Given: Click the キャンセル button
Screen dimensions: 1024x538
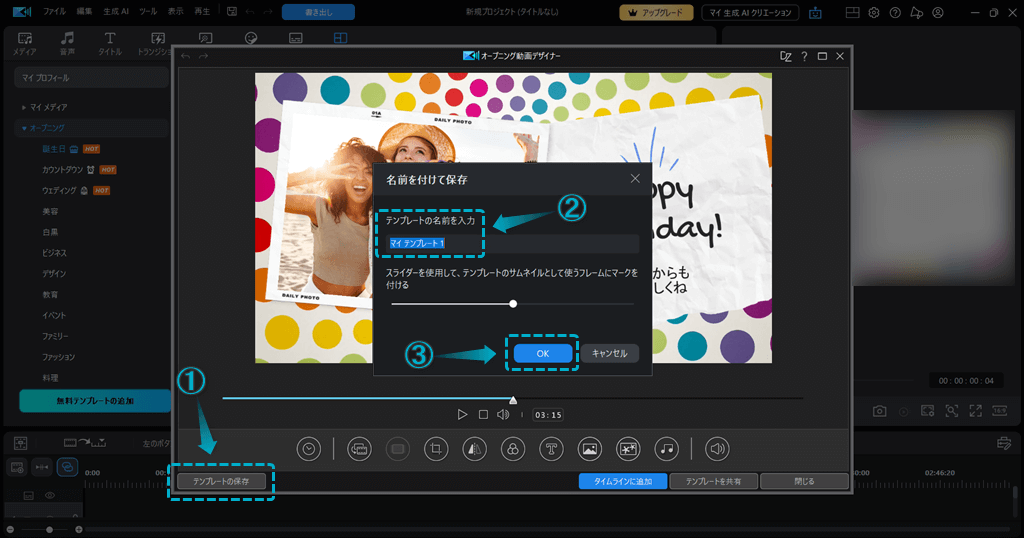Looking at the screenshot, I should coord(609,353).
